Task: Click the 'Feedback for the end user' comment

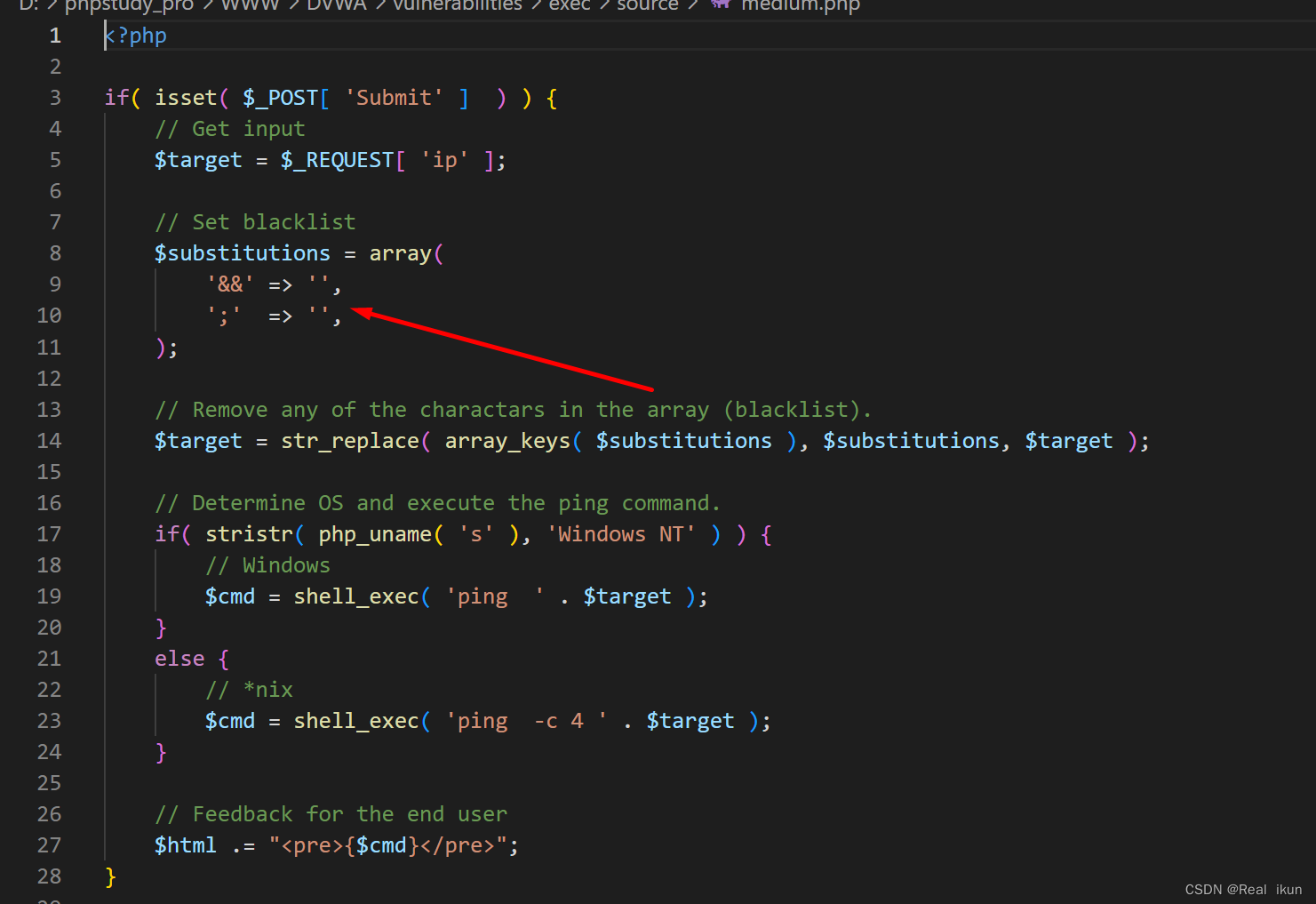Action: pos(331,814)
